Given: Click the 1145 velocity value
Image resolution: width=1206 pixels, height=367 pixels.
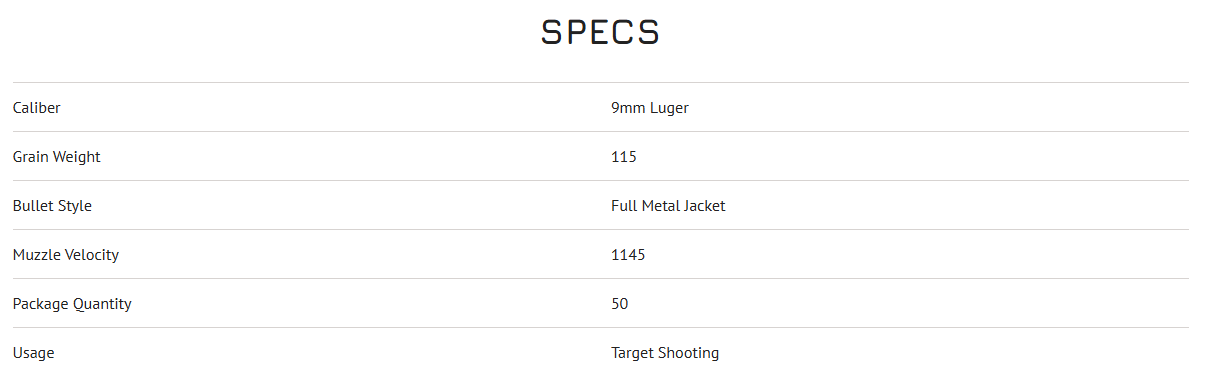Looking at the screenshot, I should pos(628,254).
